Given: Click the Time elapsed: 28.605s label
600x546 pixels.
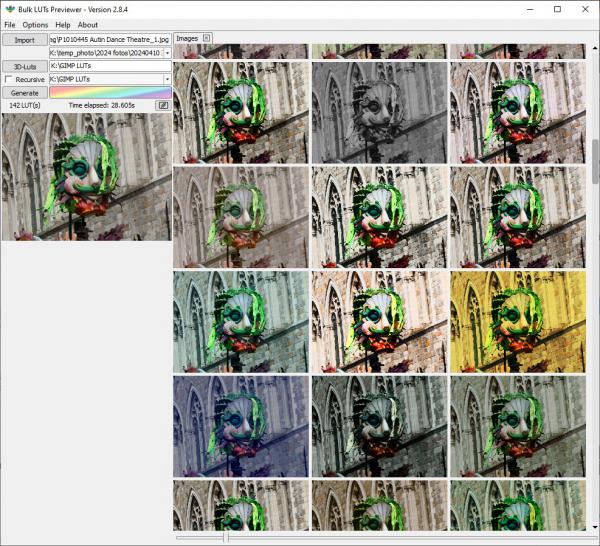Looking at the screenshot, I should (x=102, y=105).
